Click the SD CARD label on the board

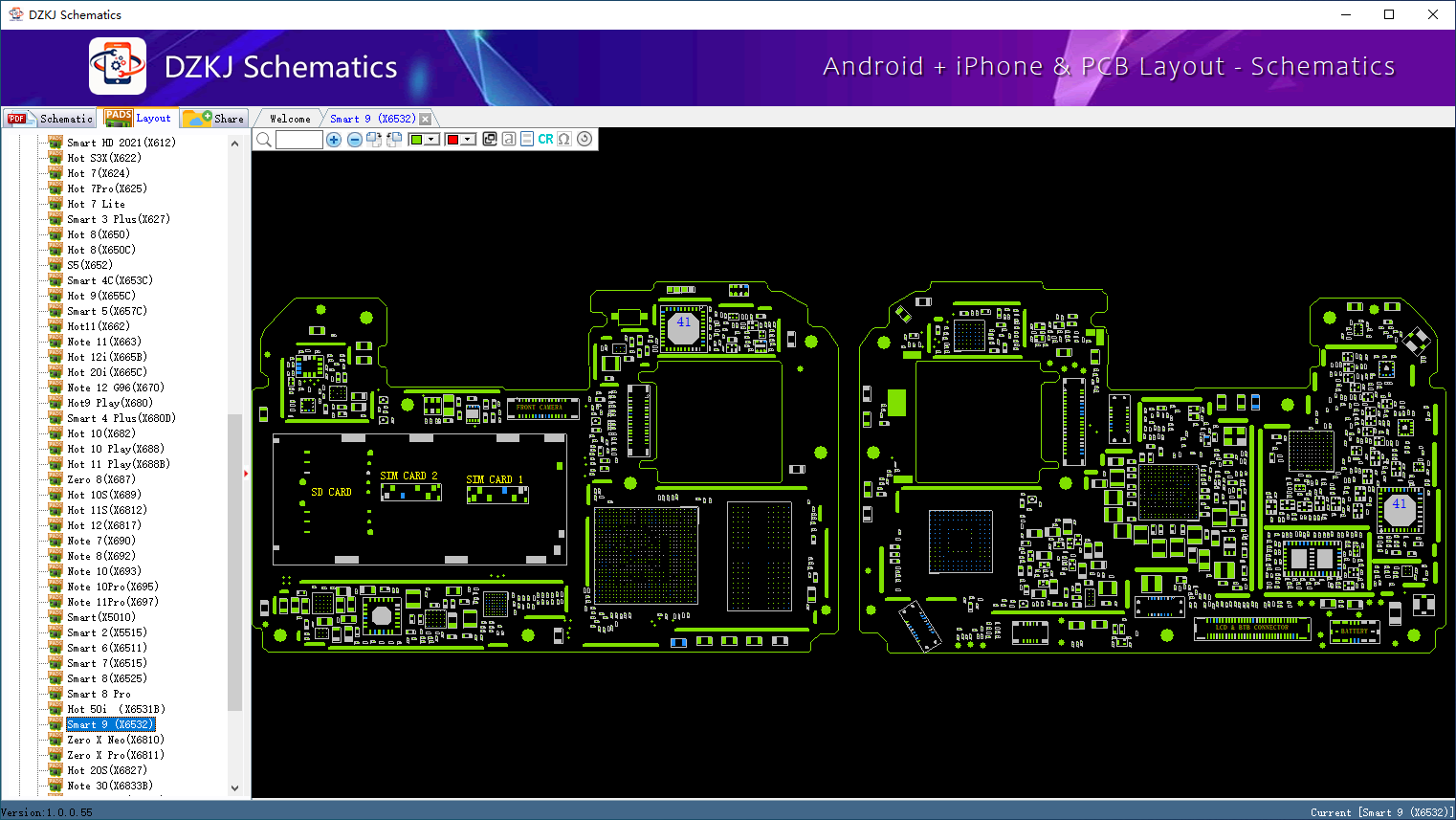(x=331, y=492)
